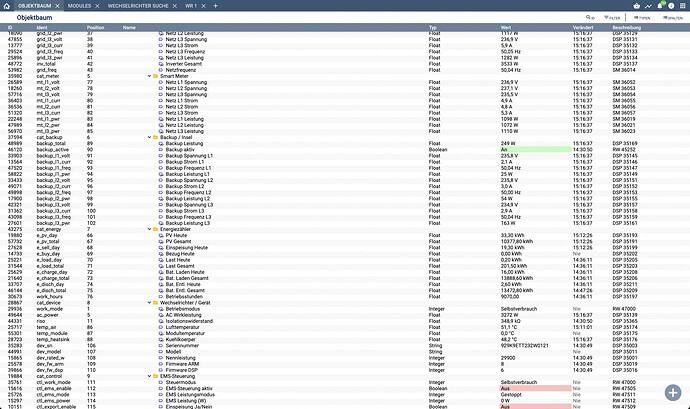Select the Netz L3 Spannung row under Smart Meter

[x=345, y=95]
